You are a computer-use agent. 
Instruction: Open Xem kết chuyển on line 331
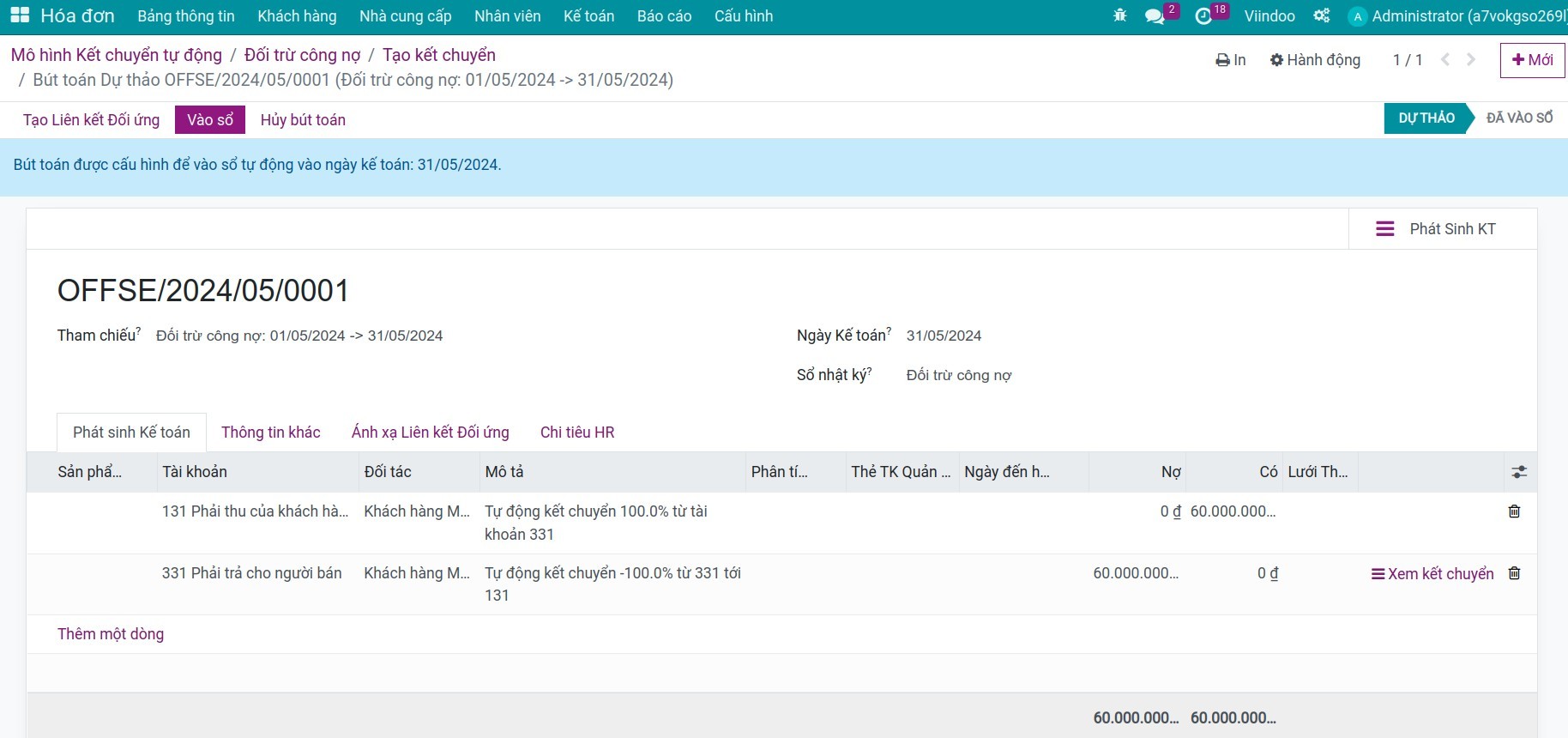click(1432, 574)
